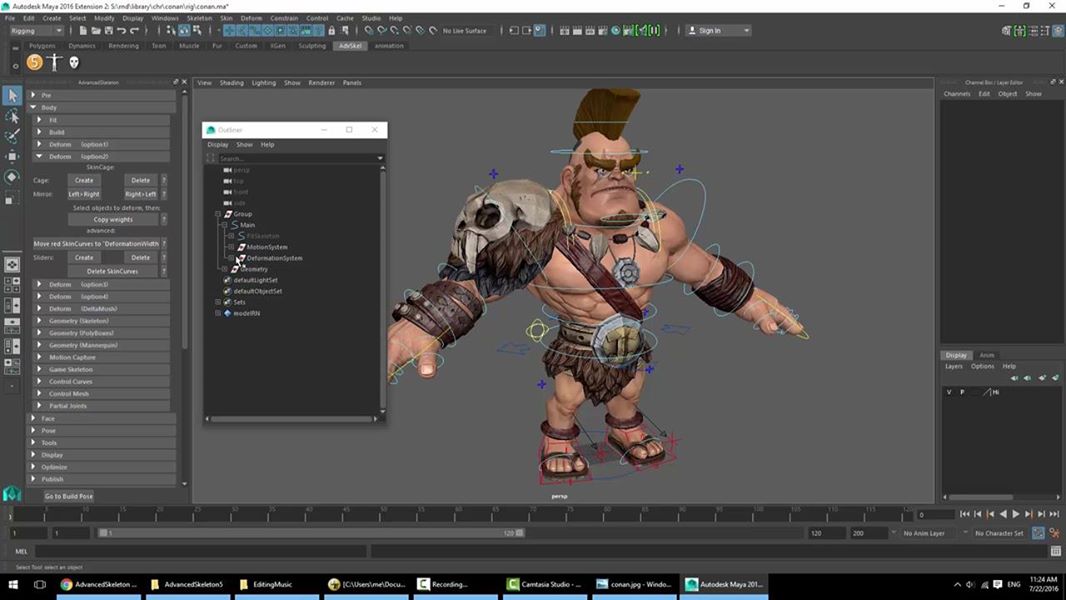
Task: Click the time slider ruler
Action: 462,514
